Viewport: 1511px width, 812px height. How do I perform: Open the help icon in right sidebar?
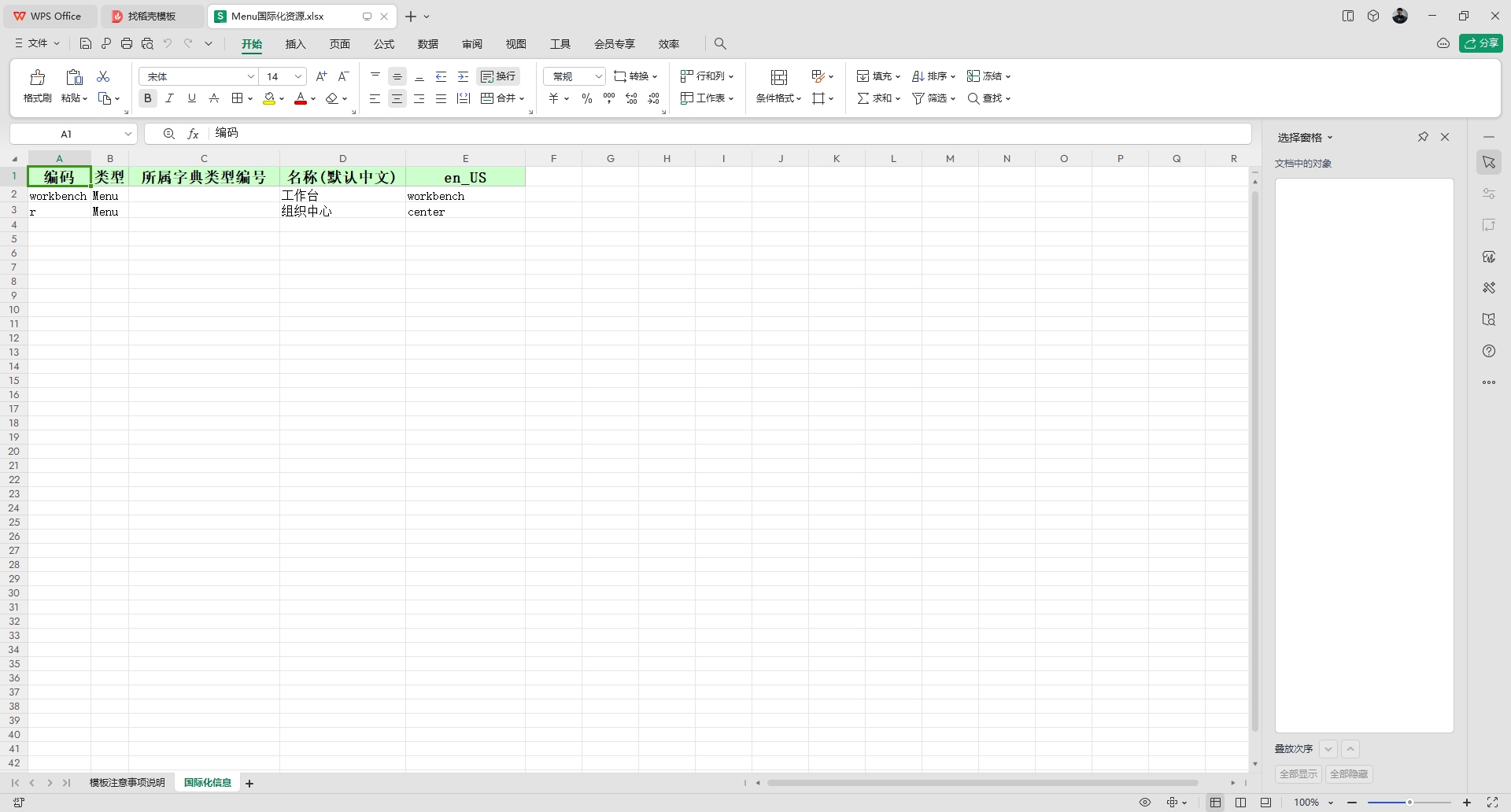click(1490, 351)
